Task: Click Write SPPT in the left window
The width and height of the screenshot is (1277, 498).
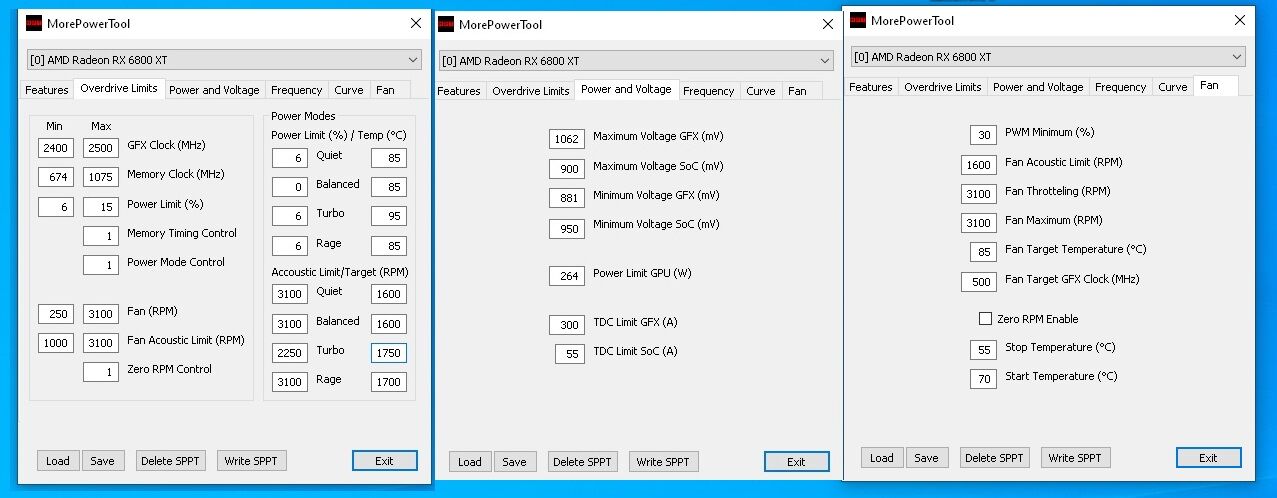Action: (252, 461)
